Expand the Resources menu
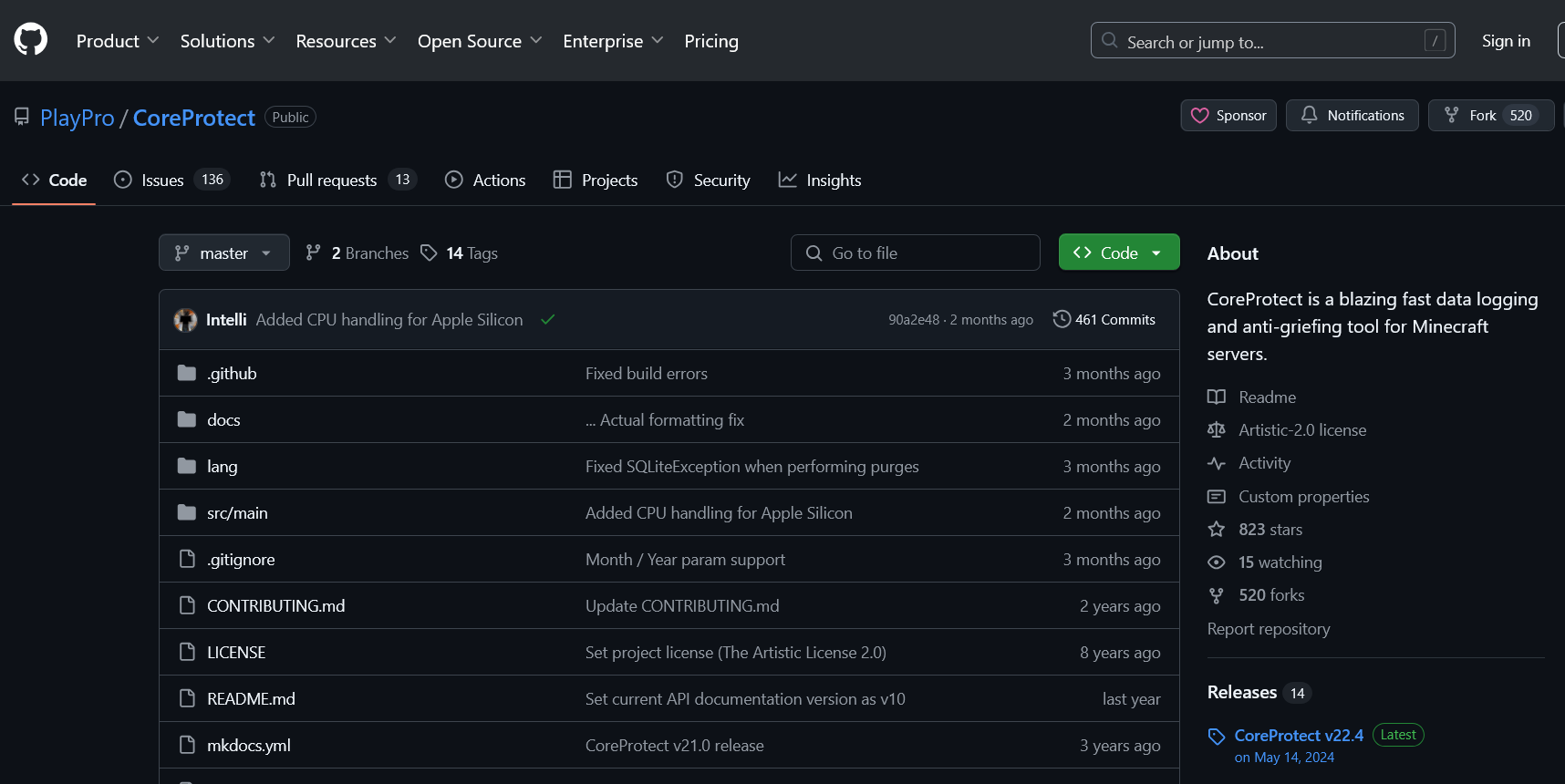The height and width of the screenshot is (784, 1565). pyautogui.click(x=346, y=41)
